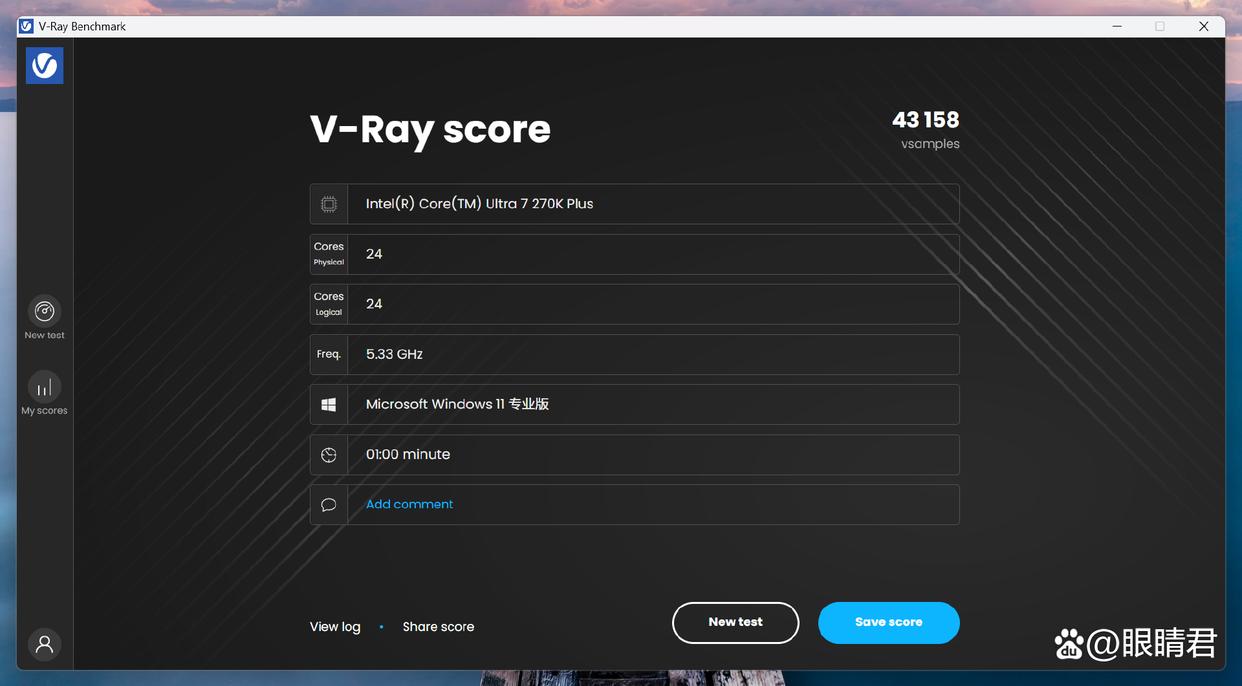This screenshot has width=1242, height=686.
Task: Click the V-Ray score heading
Action: click(x=430, y=129)
